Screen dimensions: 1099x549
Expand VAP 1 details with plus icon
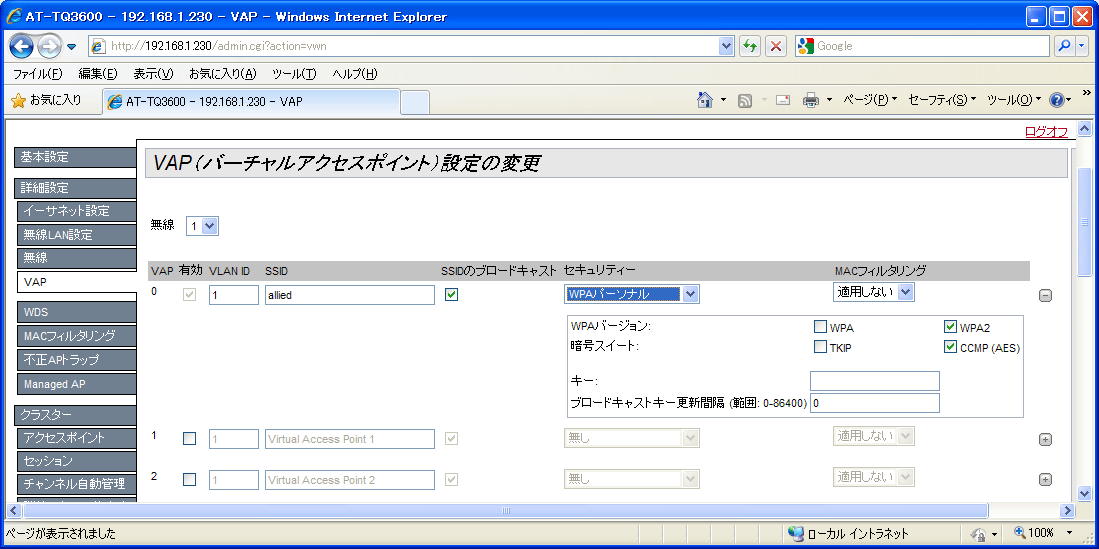pos(1044,439)
